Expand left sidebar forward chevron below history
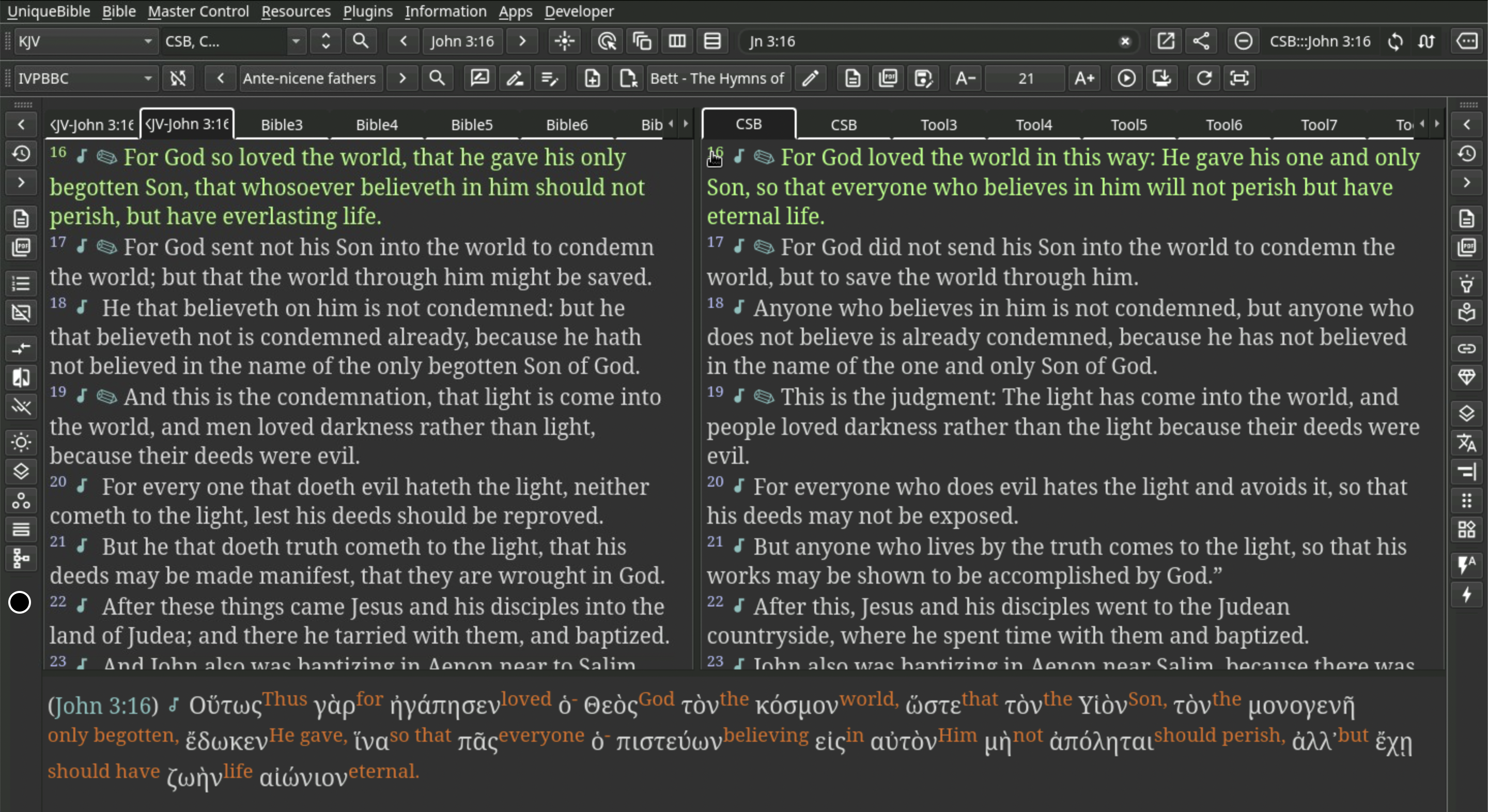Viewport: 1488px width, 812px height. pos(21,183)
